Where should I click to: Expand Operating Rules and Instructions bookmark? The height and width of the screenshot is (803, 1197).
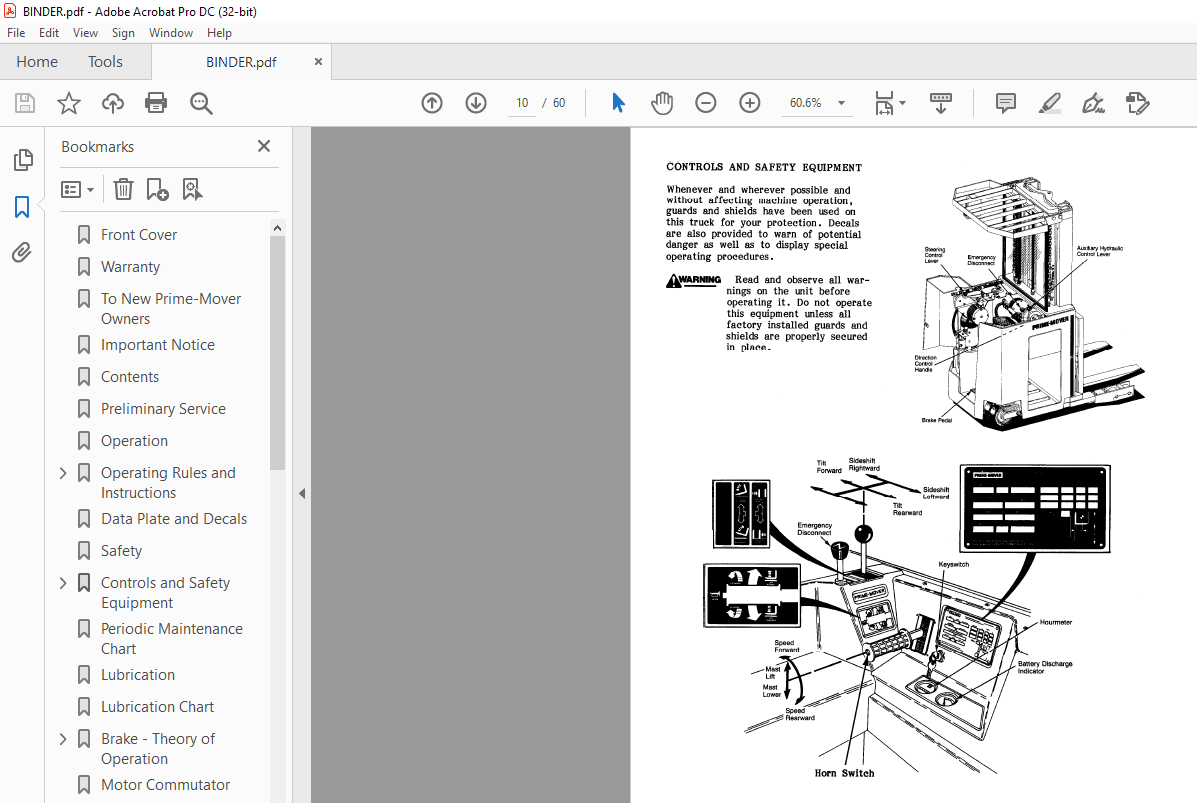point(62,472)
